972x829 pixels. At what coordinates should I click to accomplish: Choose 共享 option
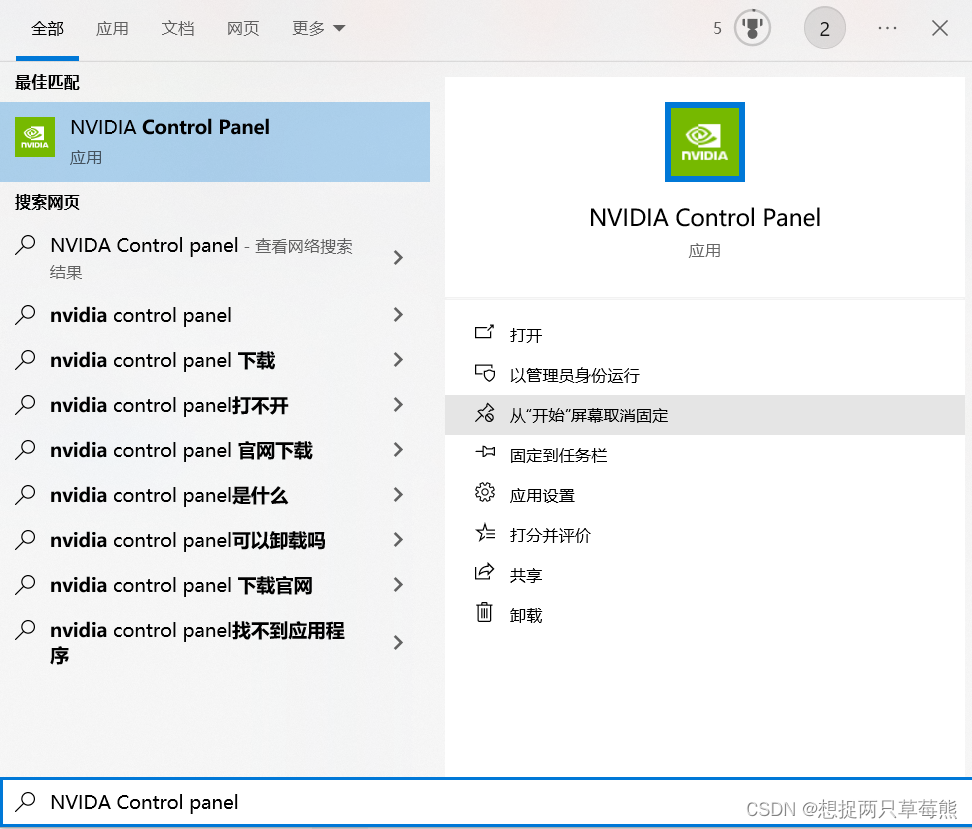(705, 575)
